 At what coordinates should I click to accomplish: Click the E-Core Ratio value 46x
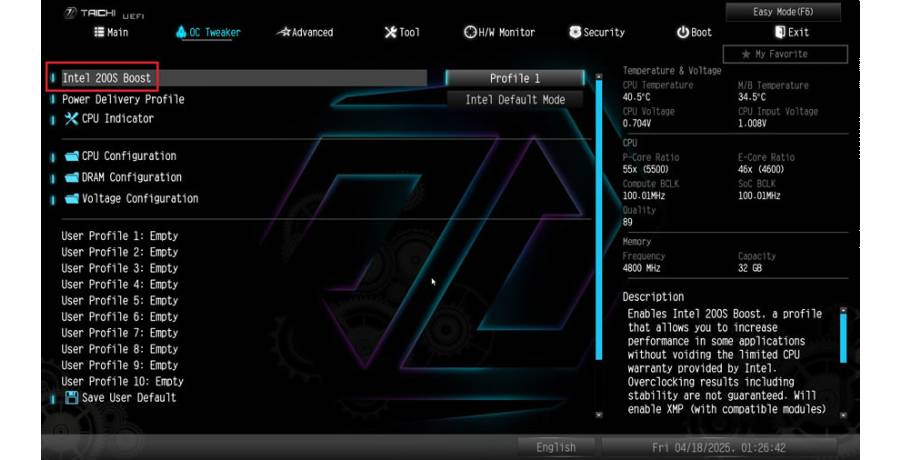(761, 169)
